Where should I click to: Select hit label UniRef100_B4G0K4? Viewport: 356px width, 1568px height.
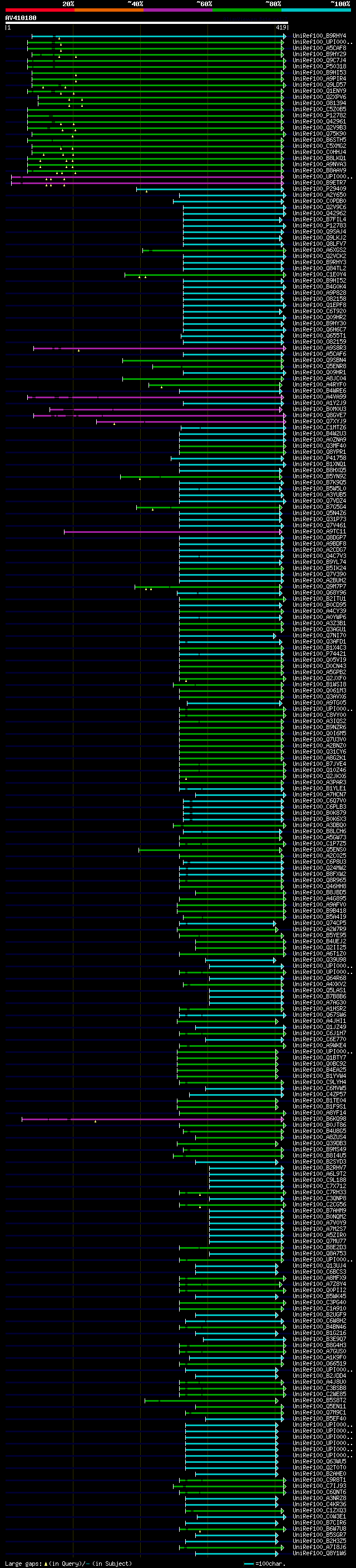[319, 286]
